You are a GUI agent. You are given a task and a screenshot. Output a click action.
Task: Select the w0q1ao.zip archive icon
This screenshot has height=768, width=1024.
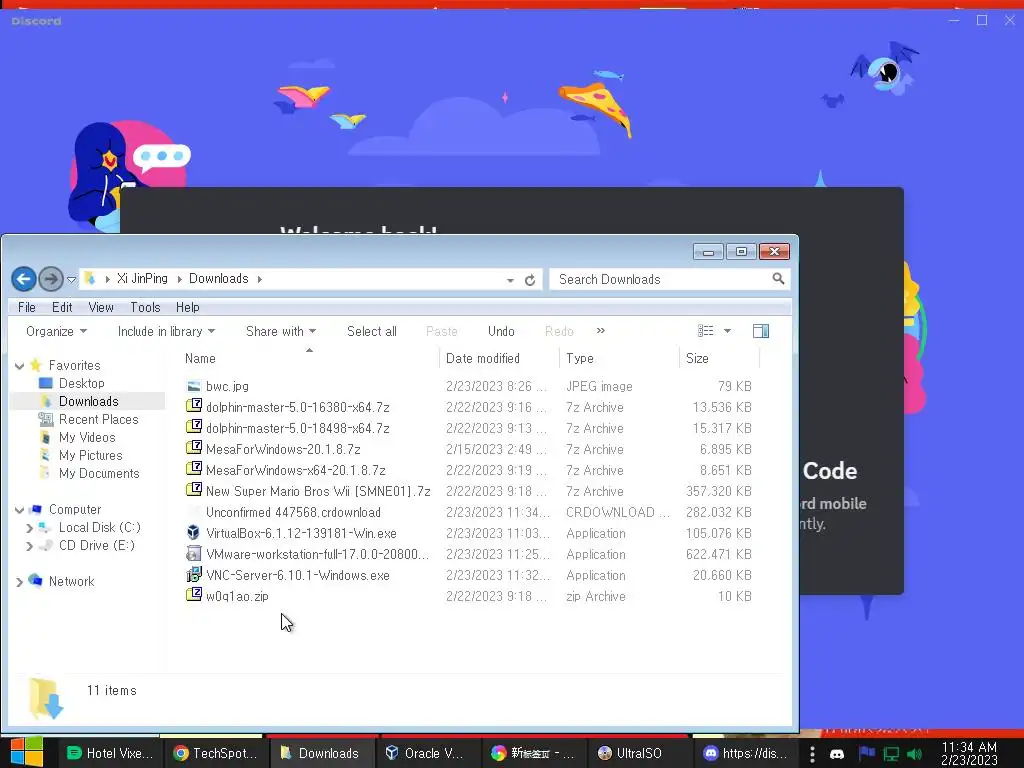coord(193,594)
